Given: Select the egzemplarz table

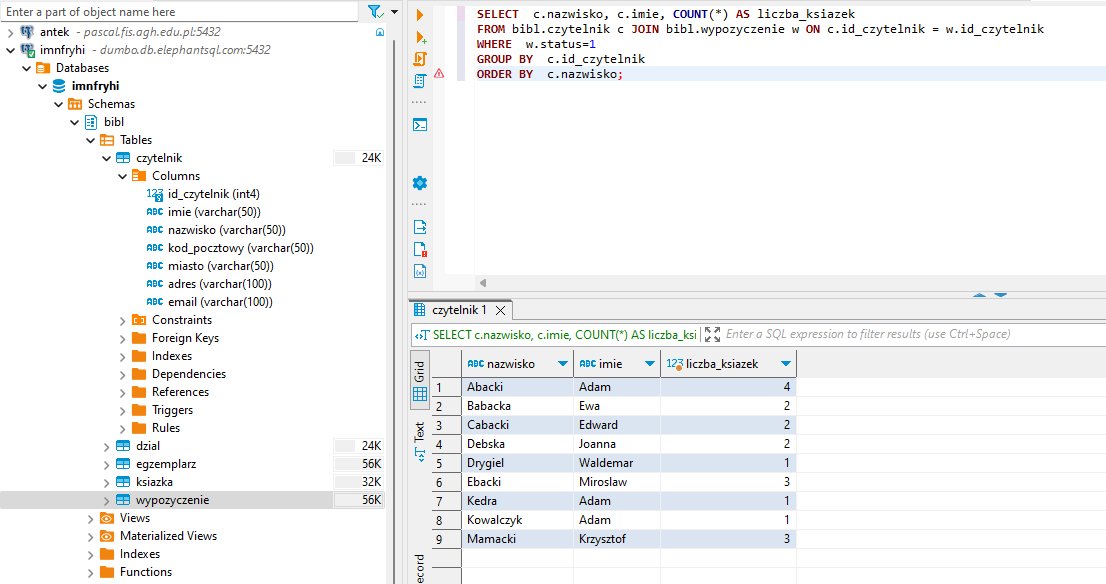Looking at the screenshot, I should pyautogui.click(x=166, y=464).
